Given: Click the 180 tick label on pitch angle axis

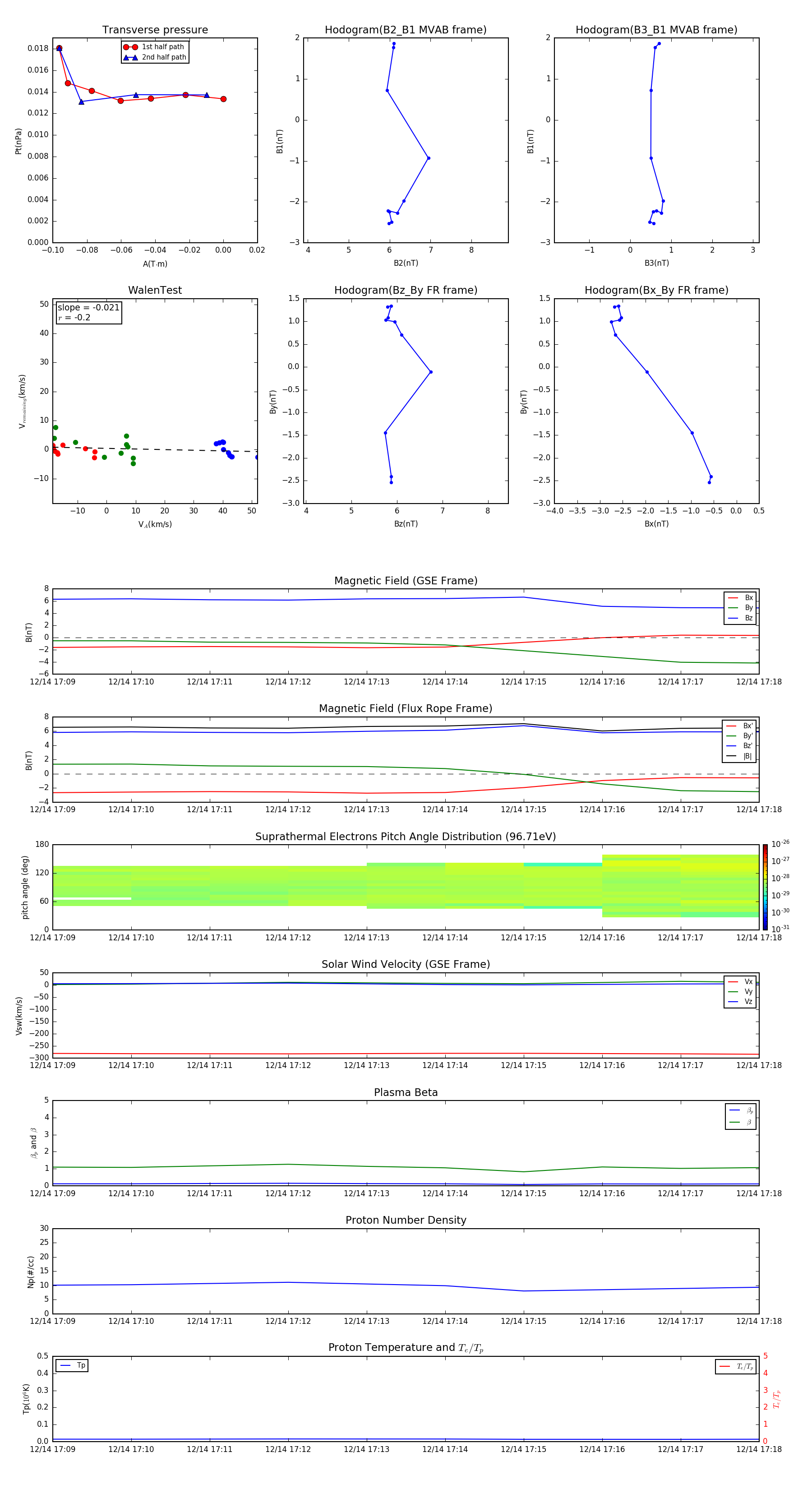Looking at the screenshot, I should [42, 845].
